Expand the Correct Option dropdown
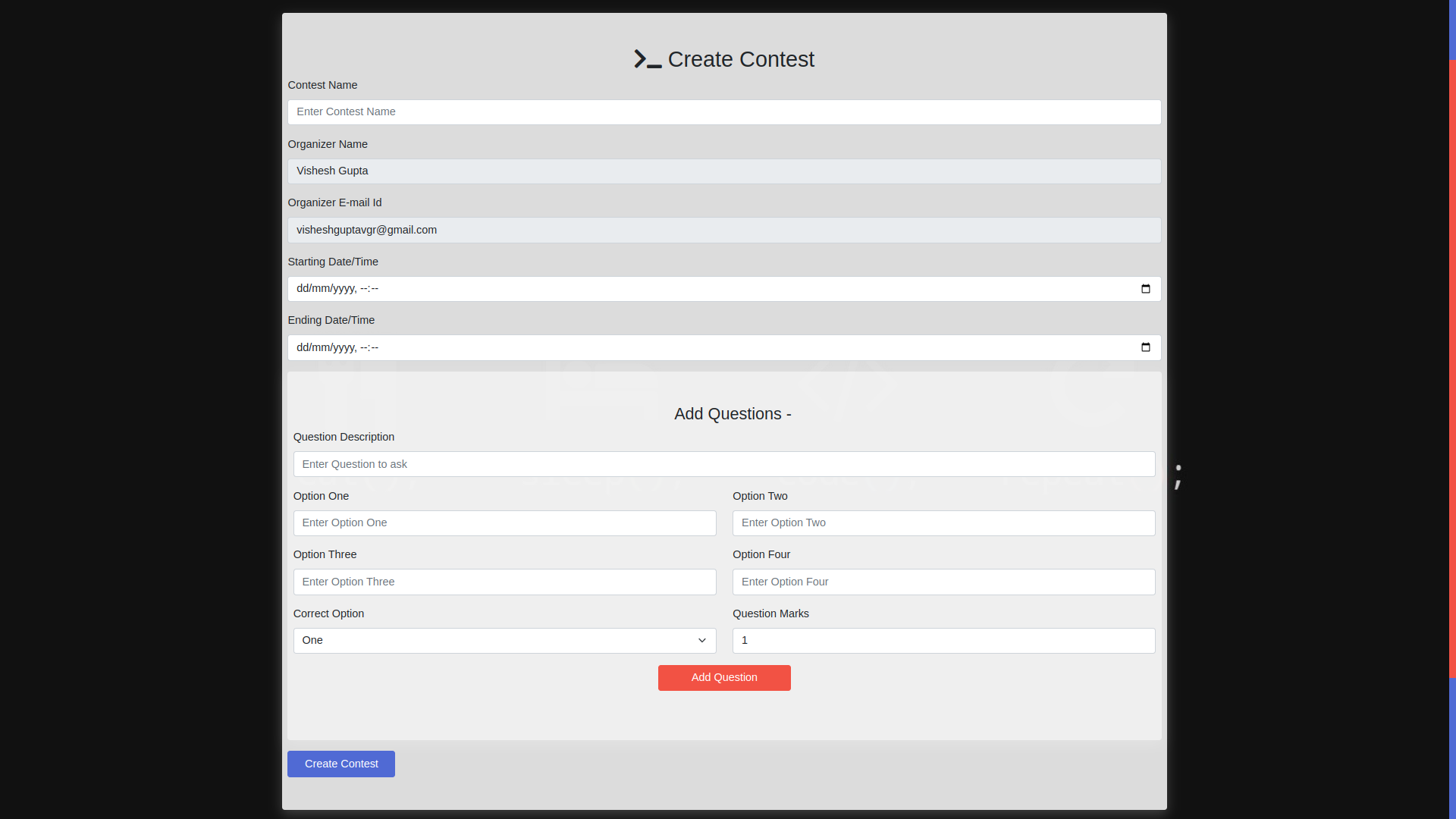The width and height of the screenshot is (1456, 819). tap(504, 641)
